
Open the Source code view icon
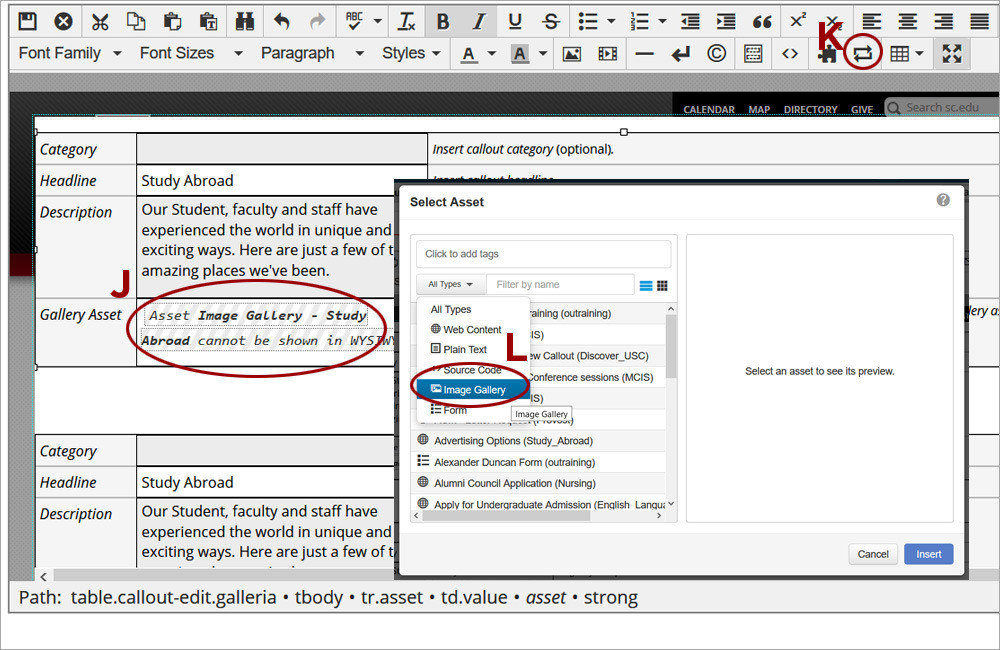[x=790, y=54]
